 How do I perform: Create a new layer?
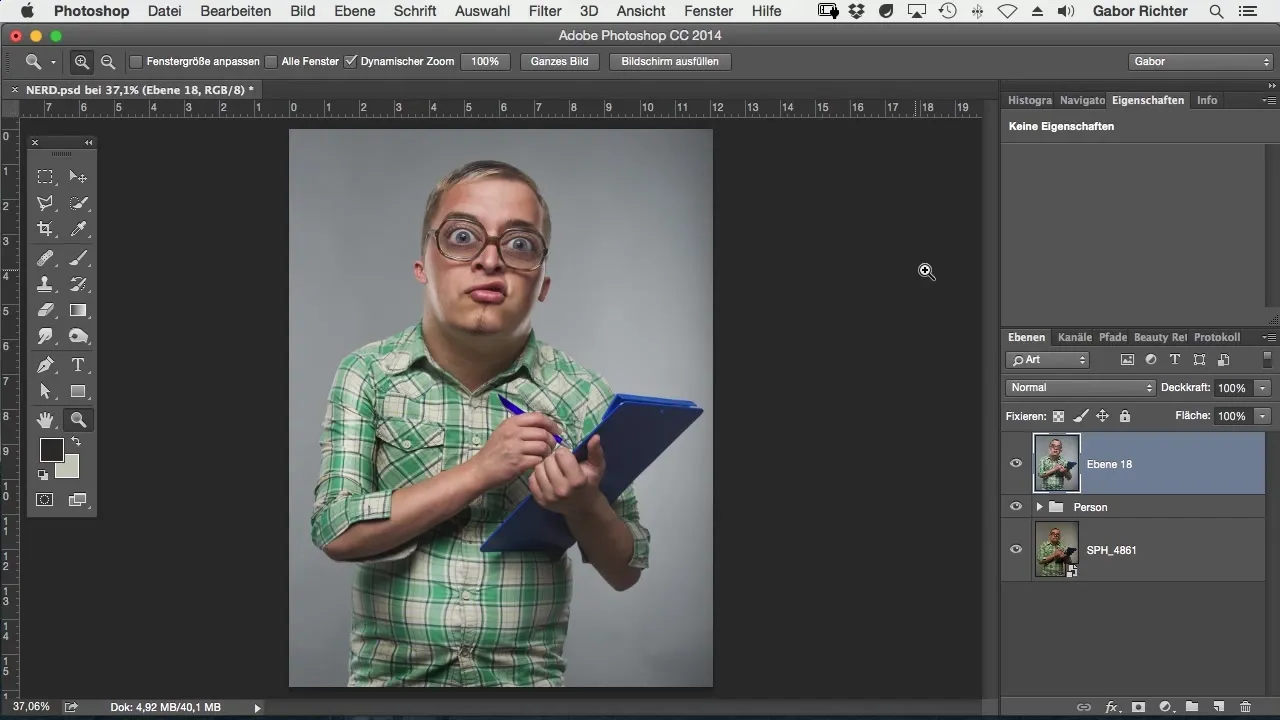click(x=1219, y=707)
